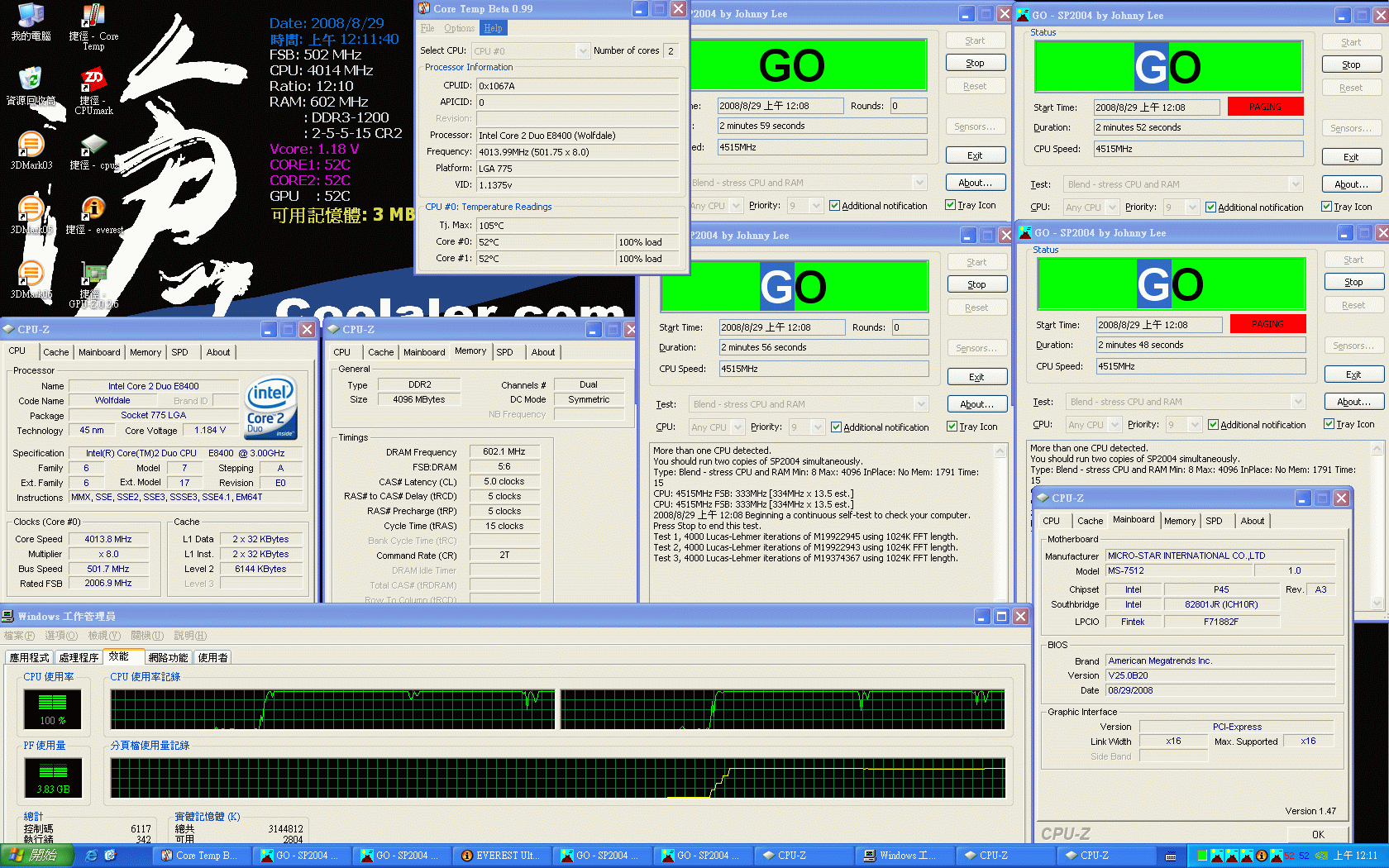Click the Everest orange tray icon
The image size is (1389, 868).
(x=1262, y=856)
